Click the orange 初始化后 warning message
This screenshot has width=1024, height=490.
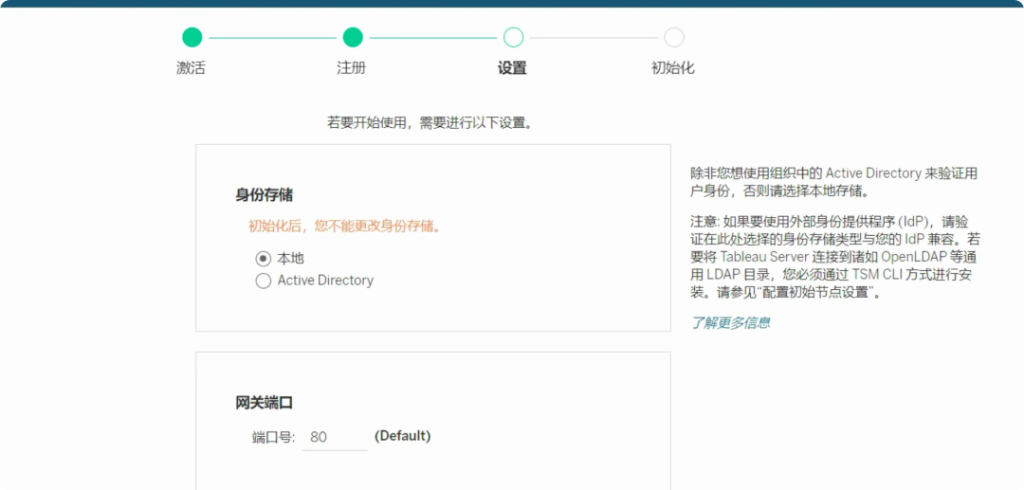click(x=344, y=226)
